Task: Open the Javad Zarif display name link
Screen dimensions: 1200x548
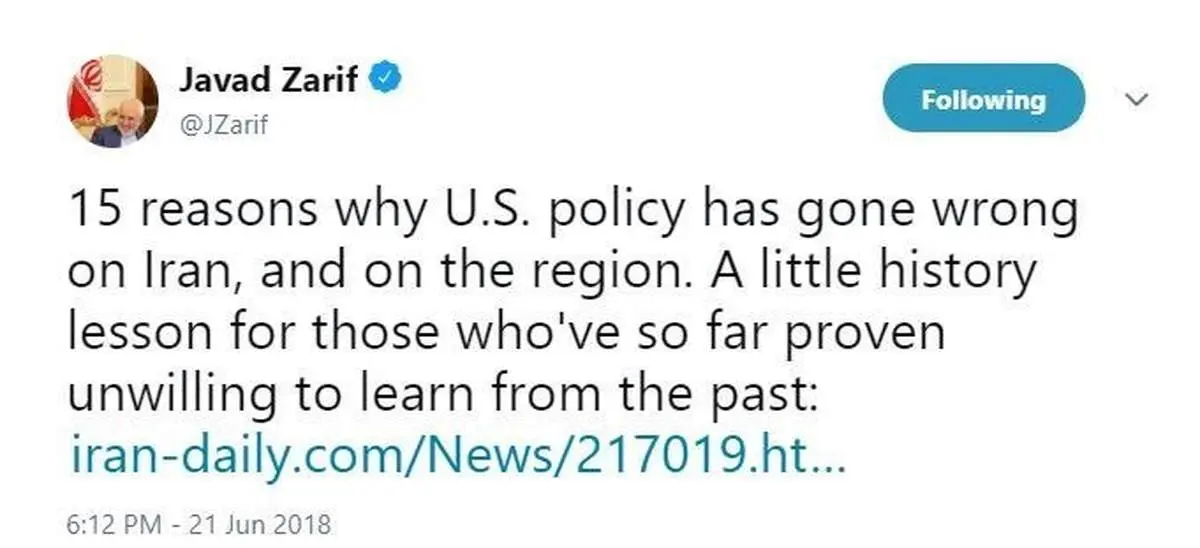Action: [267, 80]
